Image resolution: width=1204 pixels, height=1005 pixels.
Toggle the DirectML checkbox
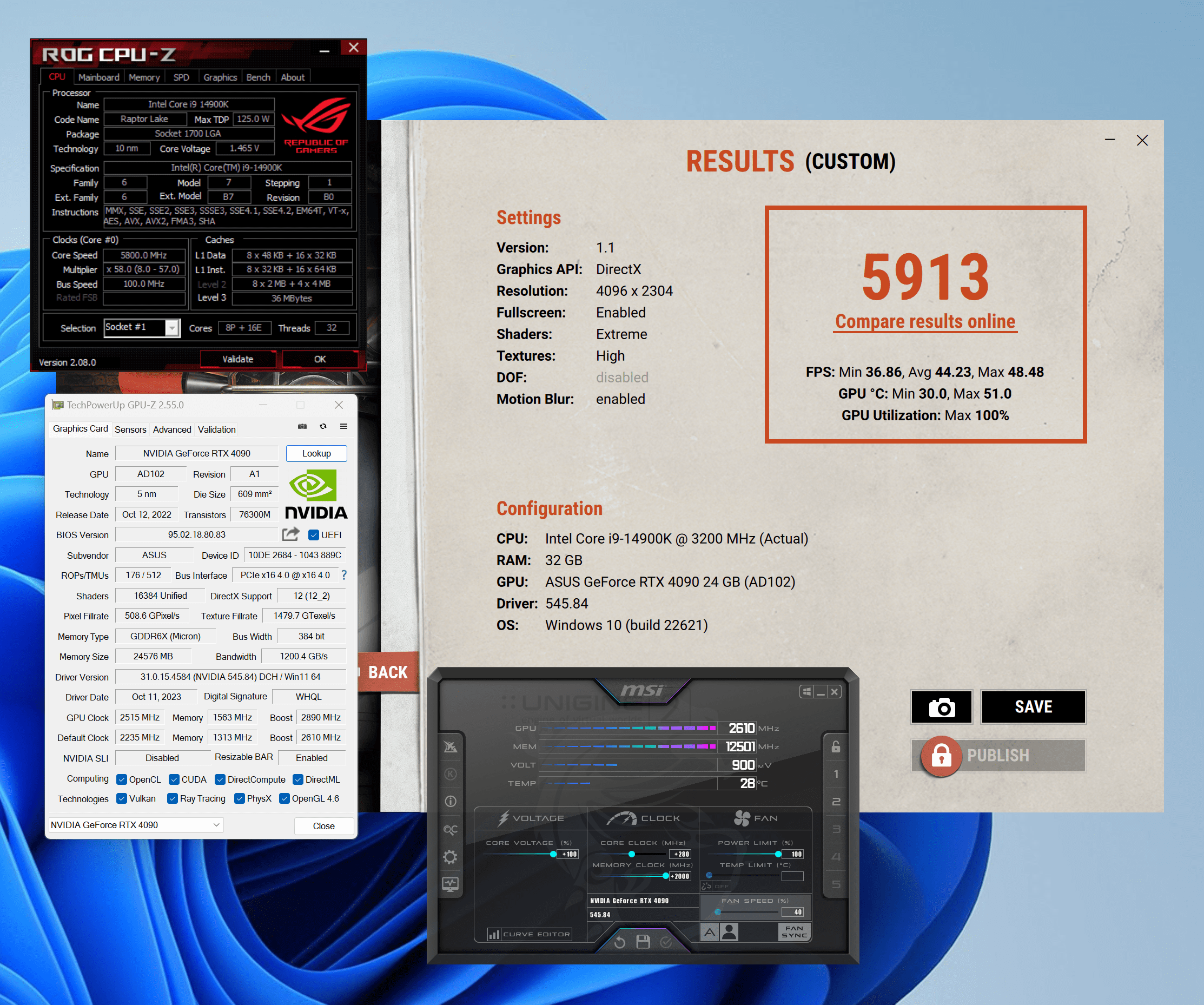coord(298,779)
